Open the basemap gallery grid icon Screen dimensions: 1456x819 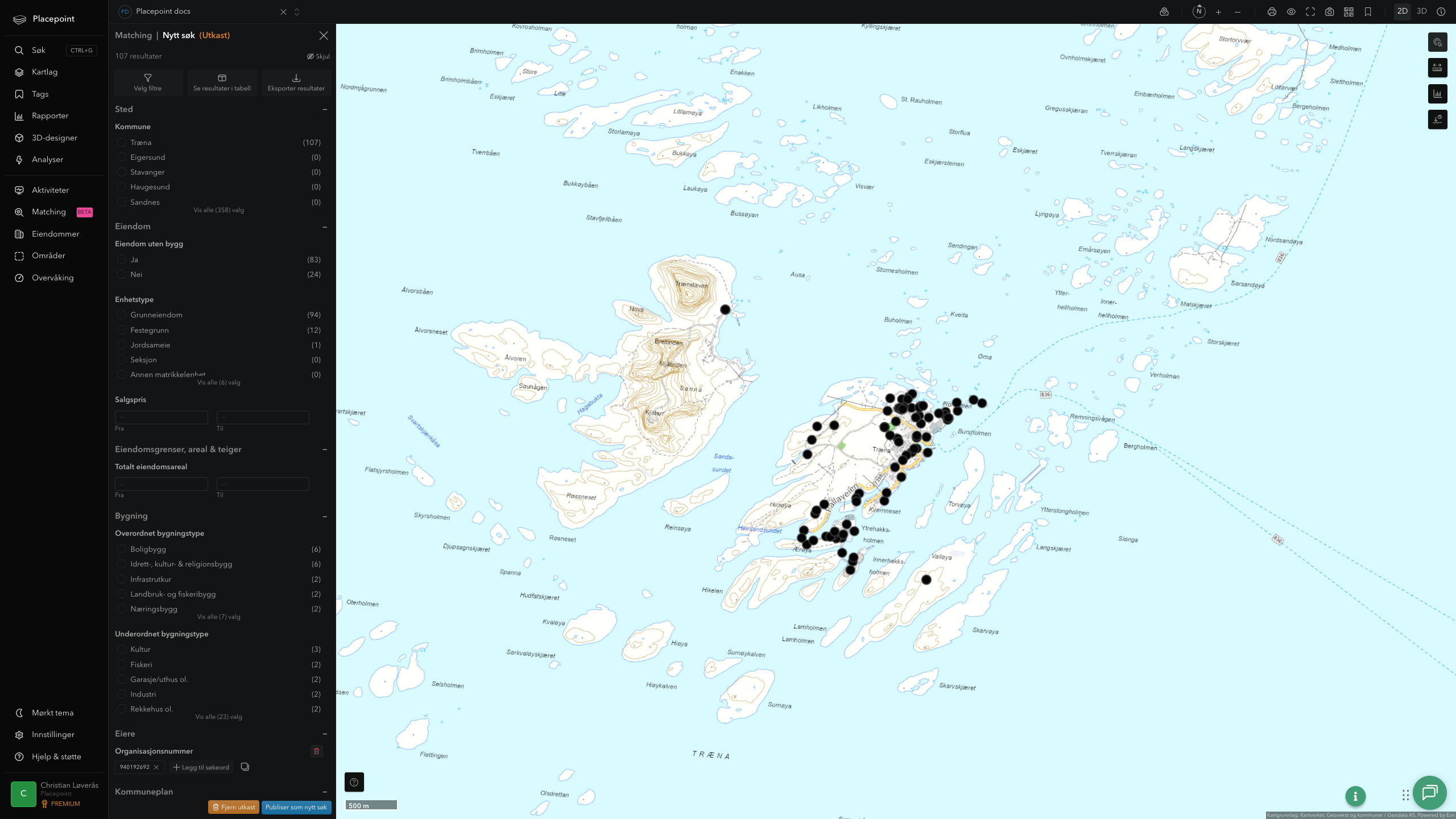[x=1349, y=12]
